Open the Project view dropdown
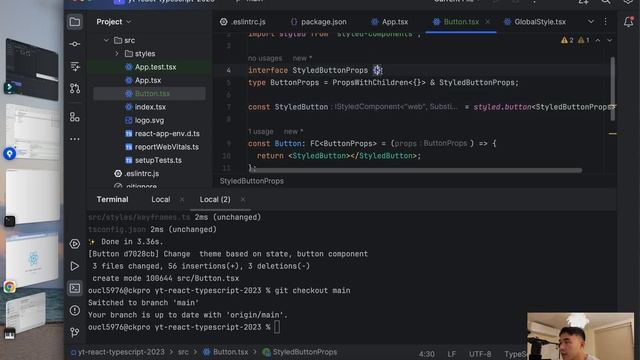This screenshot has height=360, width=640. point(113,22)
